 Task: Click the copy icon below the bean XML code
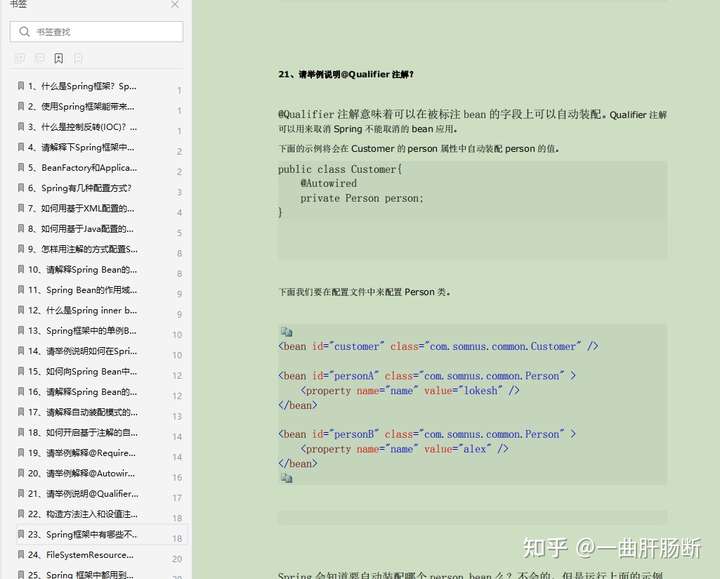286,478
